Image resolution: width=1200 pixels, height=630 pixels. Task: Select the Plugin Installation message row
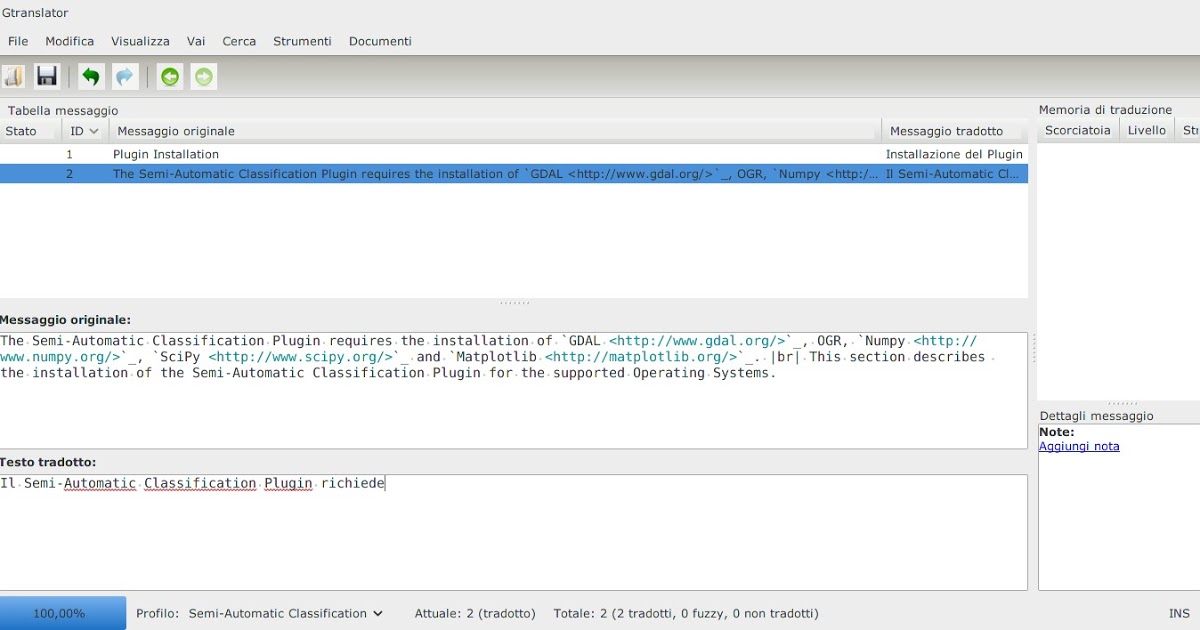tap(514, 154)
